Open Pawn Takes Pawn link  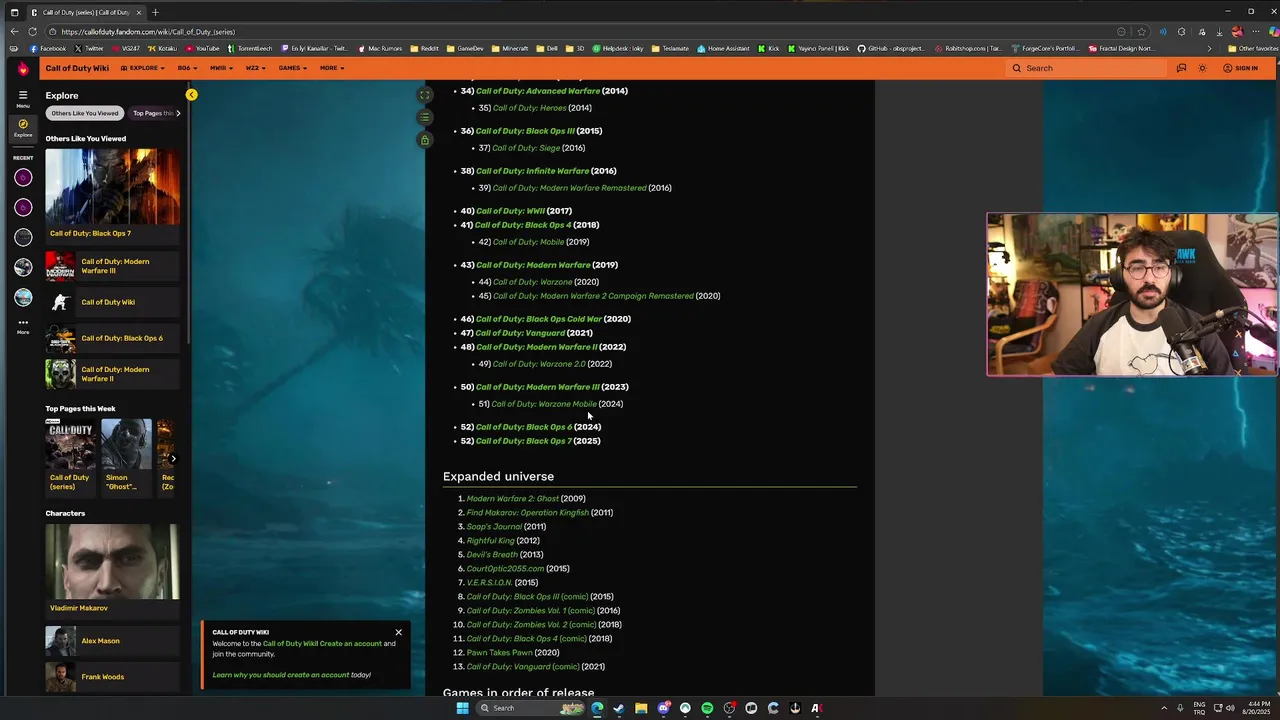point(499,652)
